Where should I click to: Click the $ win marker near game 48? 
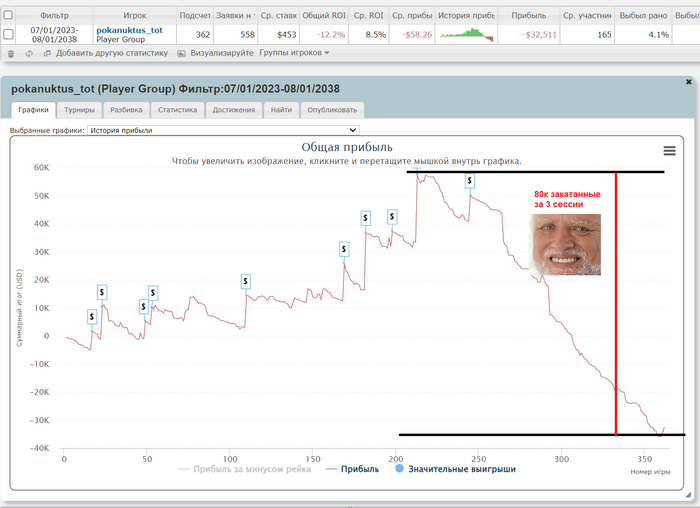[x=144, y=307]
